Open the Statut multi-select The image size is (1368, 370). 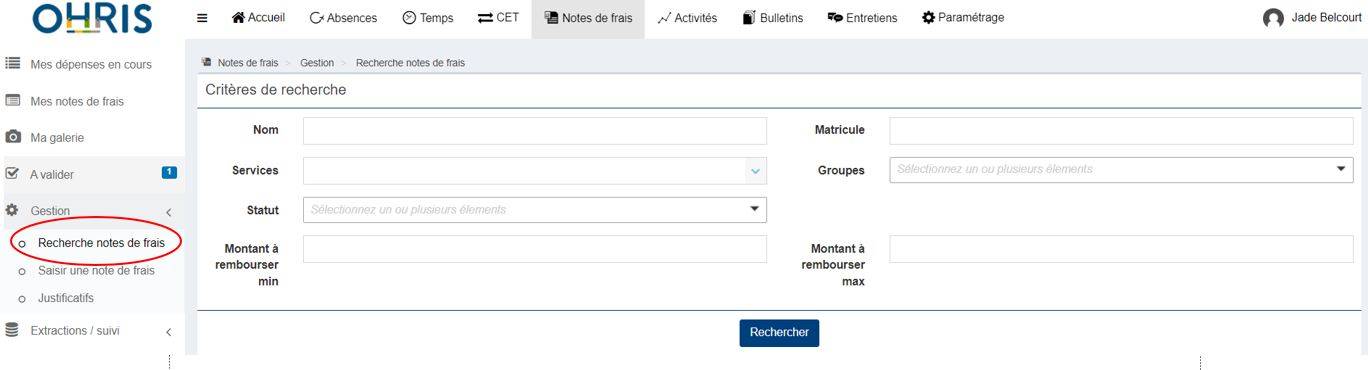point(535,210)
